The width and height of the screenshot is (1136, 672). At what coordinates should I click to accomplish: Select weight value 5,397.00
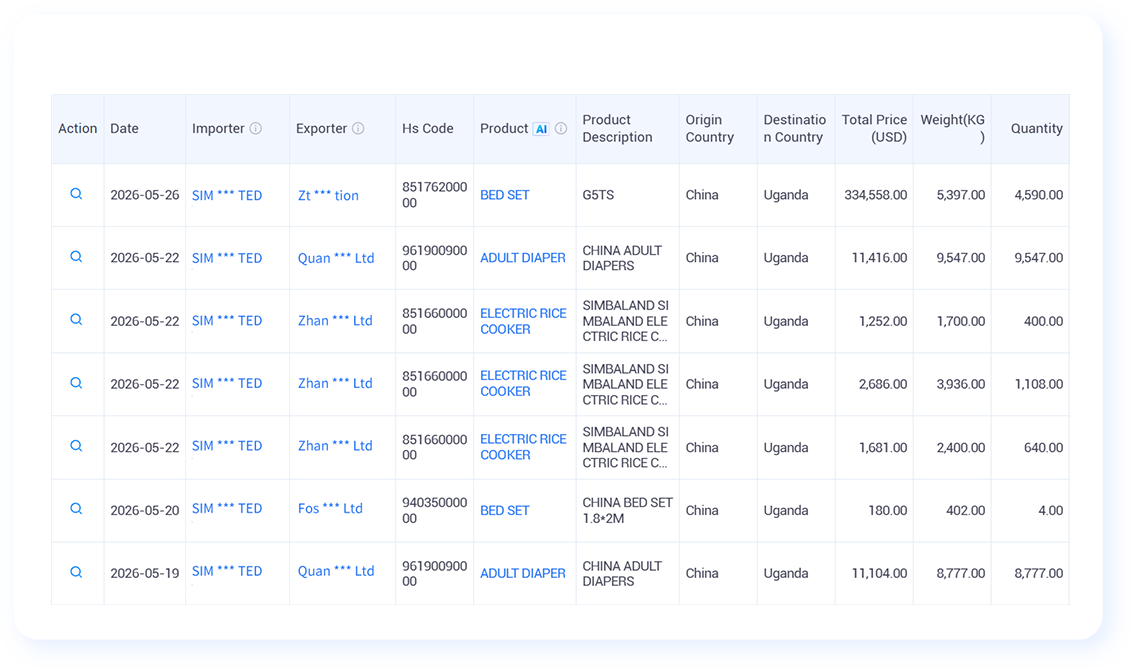coord(961,196)
